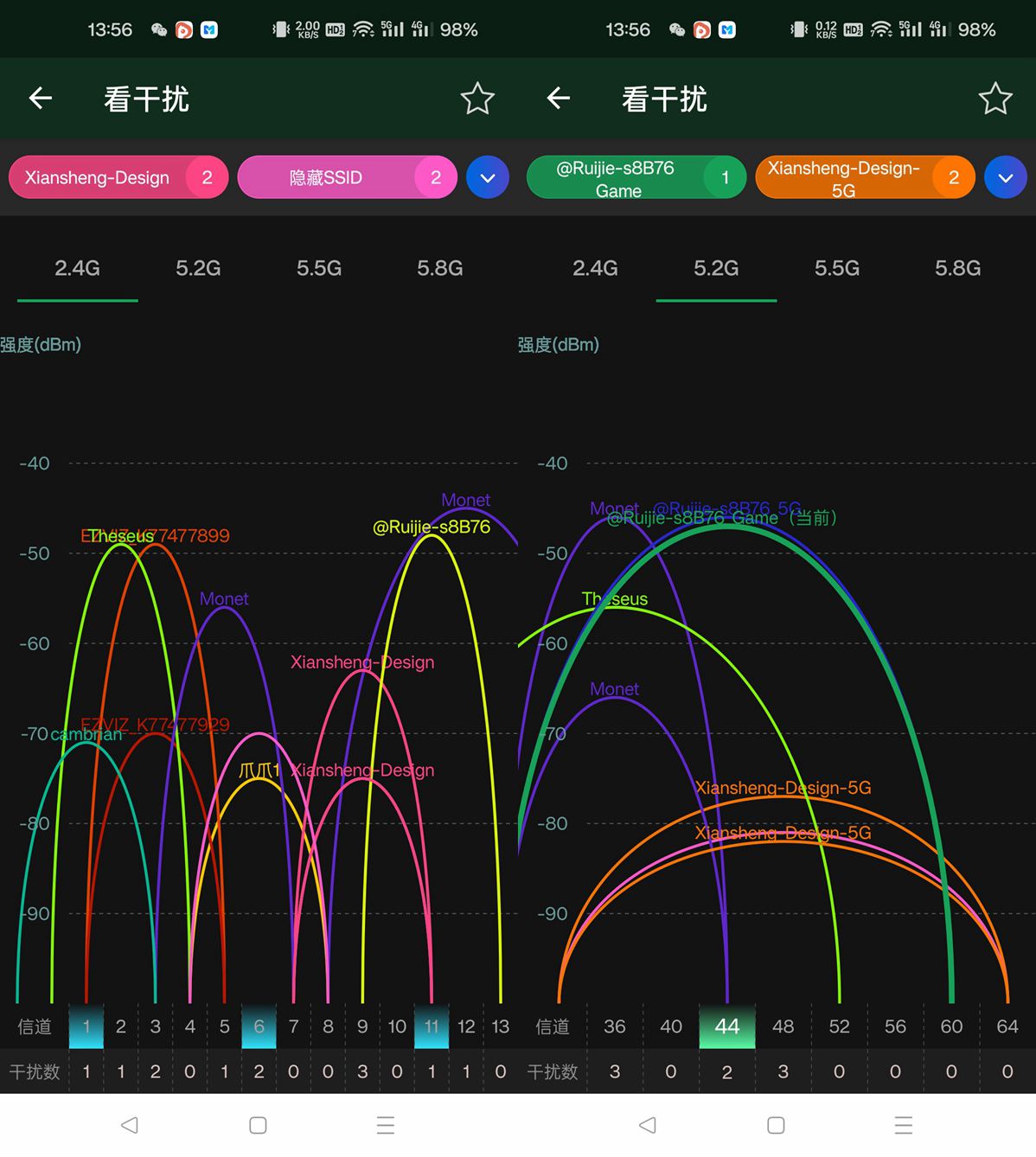The height and width of the screenshot is (1157, 1036).
Task: Tap Android home button on right screen
Action: (776, 1125)
